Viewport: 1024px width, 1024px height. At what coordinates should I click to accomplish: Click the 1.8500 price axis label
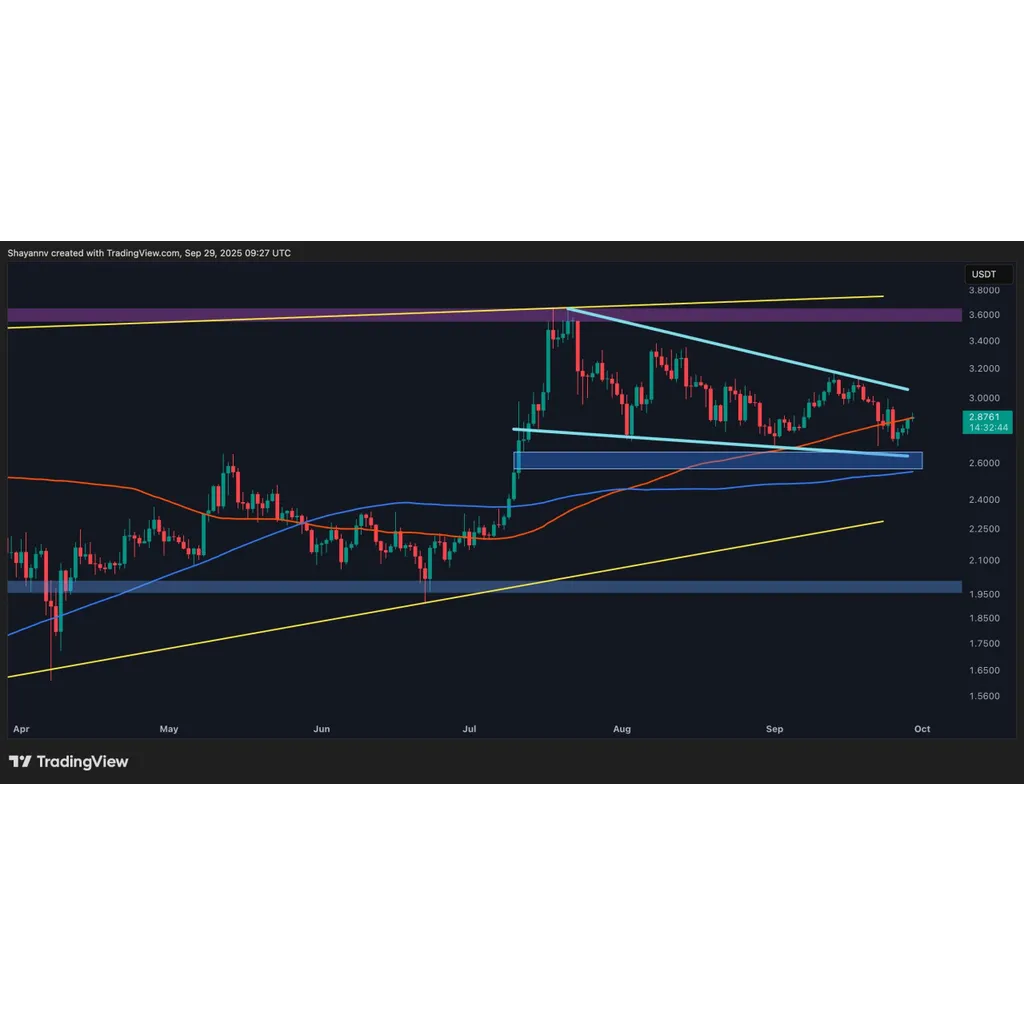984,618
